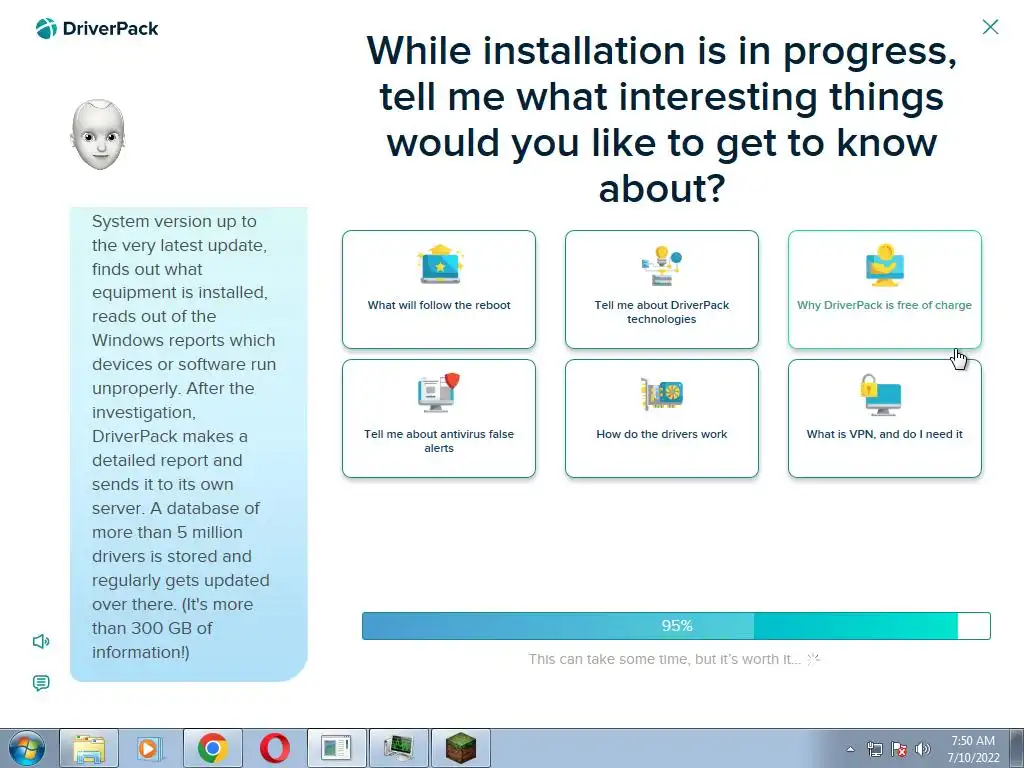The image size is (1024, 768).
Task: Open Minecraft grass block taskbar icon
Action: point(460,748)
